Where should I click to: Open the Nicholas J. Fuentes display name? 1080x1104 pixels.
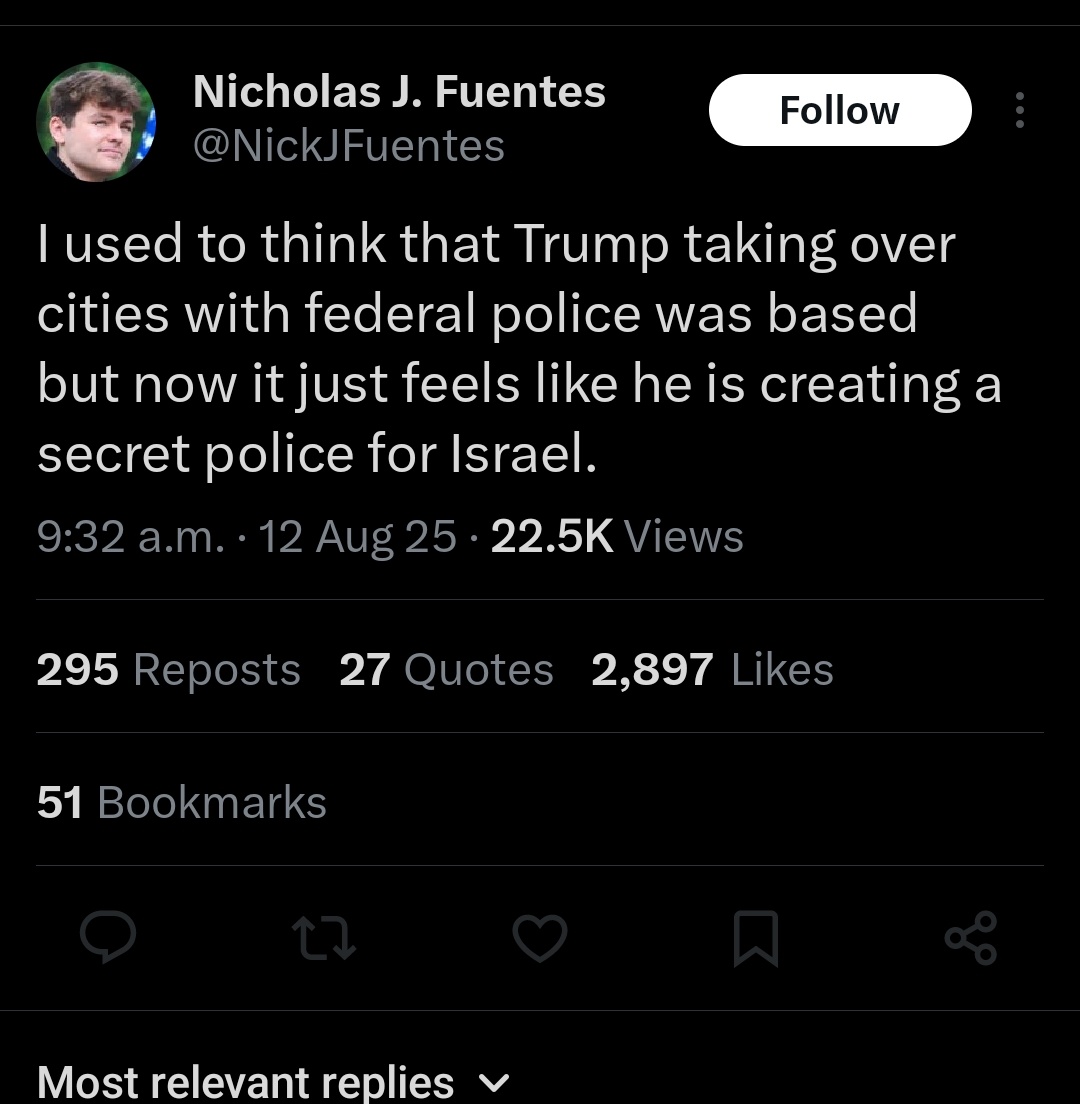click(399, 92)
